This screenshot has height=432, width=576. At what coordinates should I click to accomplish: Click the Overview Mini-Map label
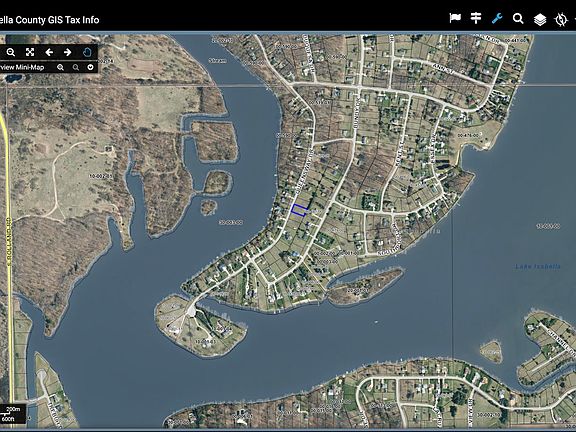[22, 67]
